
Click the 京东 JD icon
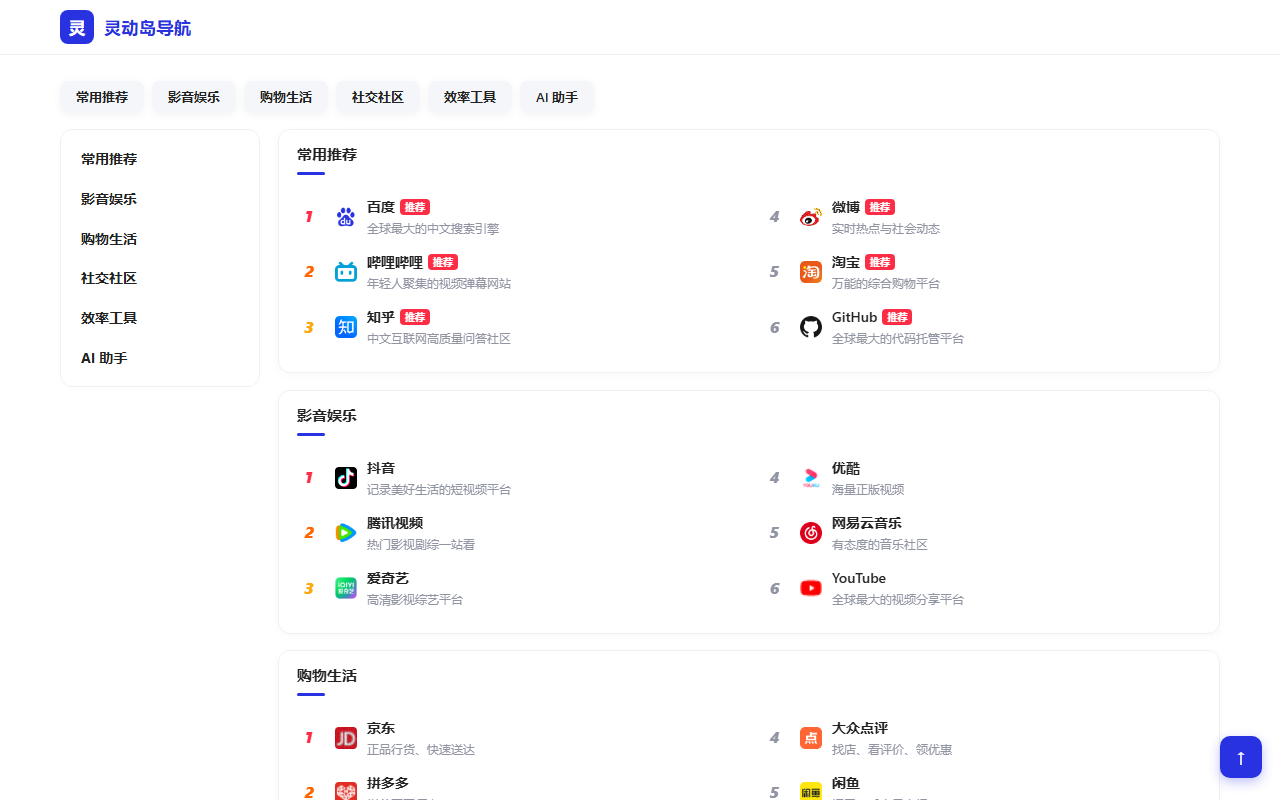tap(346, 738)
